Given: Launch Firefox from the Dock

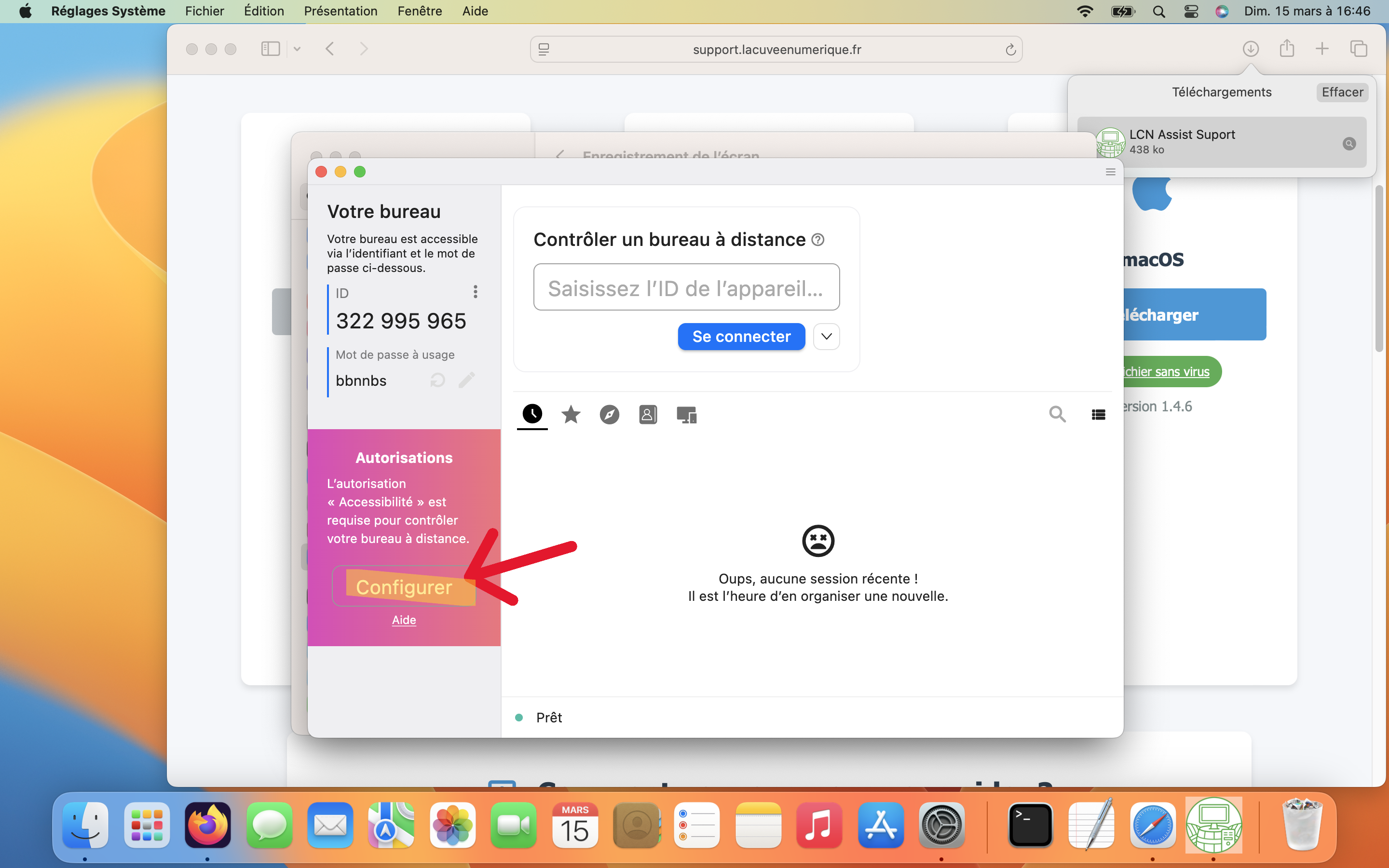Looking at the screenshot, I should pos(207,825).
